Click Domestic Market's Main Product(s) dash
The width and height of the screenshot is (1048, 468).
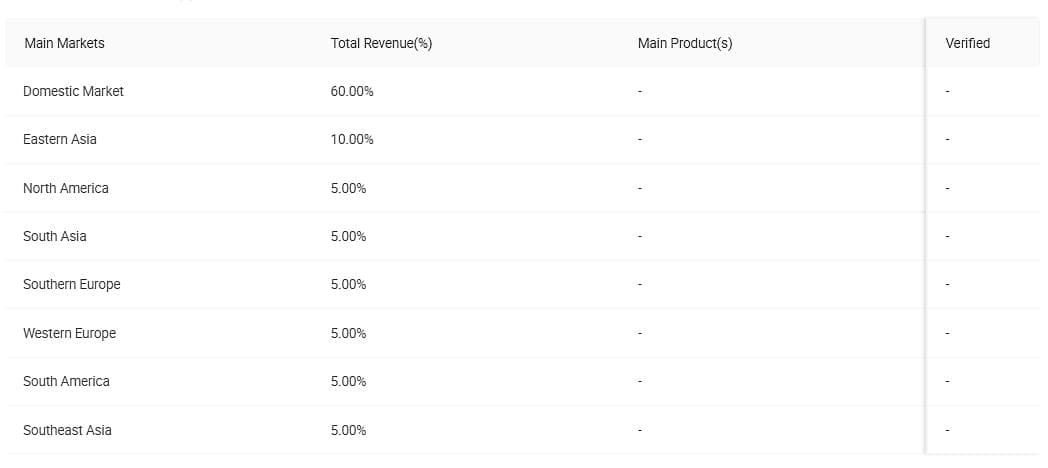[x=640, y=91]
